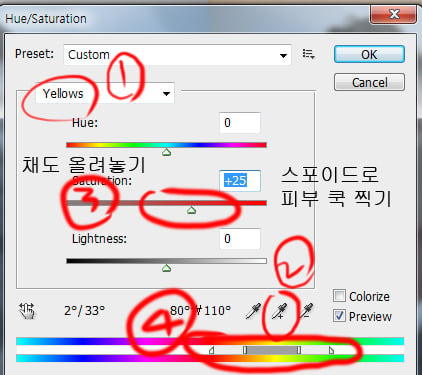Select the Add to Sample eyedropper
Image resolution: width=422 pixels, height=375 pixels.
279,311
